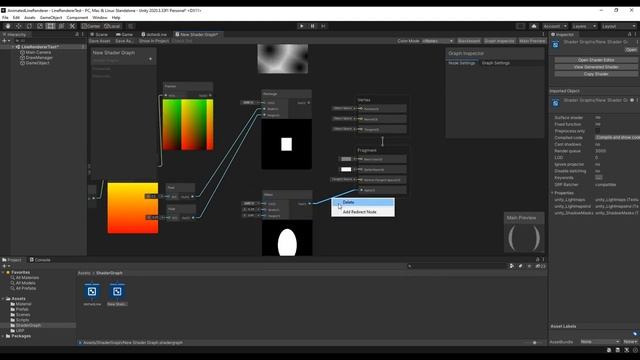640x360 pixels.
Task: Open the Account dropdown
Action: 555,26
